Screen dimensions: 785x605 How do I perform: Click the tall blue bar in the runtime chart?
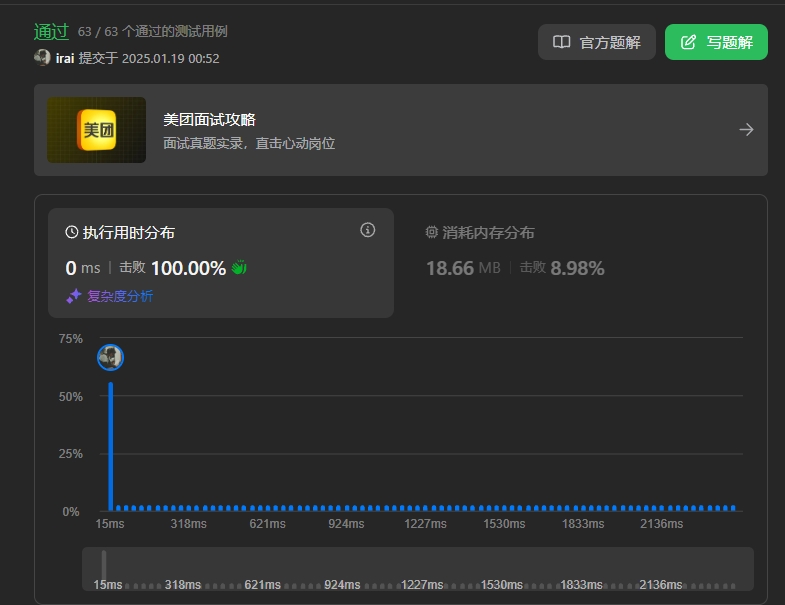click(111, 447)
